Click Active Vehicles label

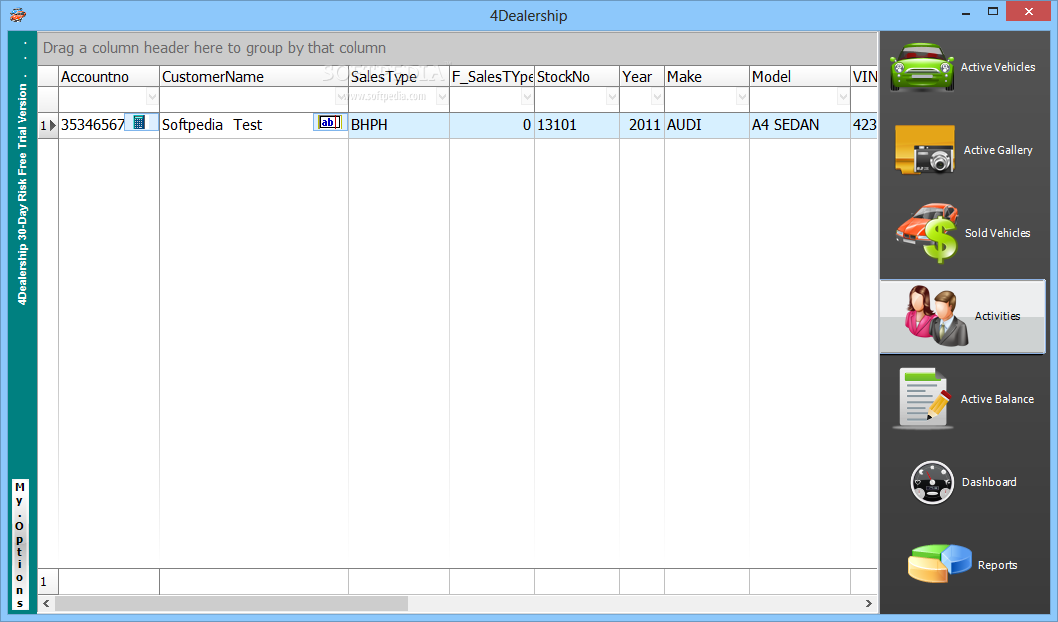pyautogui.click(x=998, y=67)
